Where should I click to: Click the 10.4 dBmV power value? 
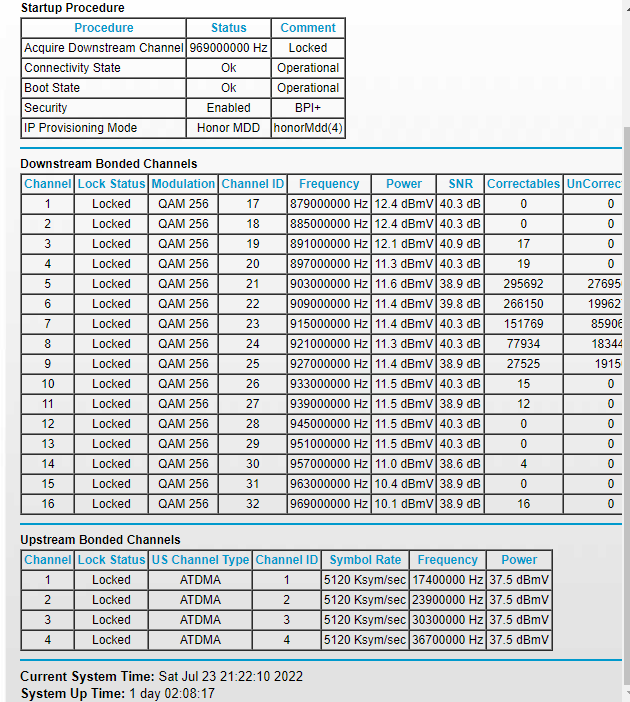[x=404, y=484]
